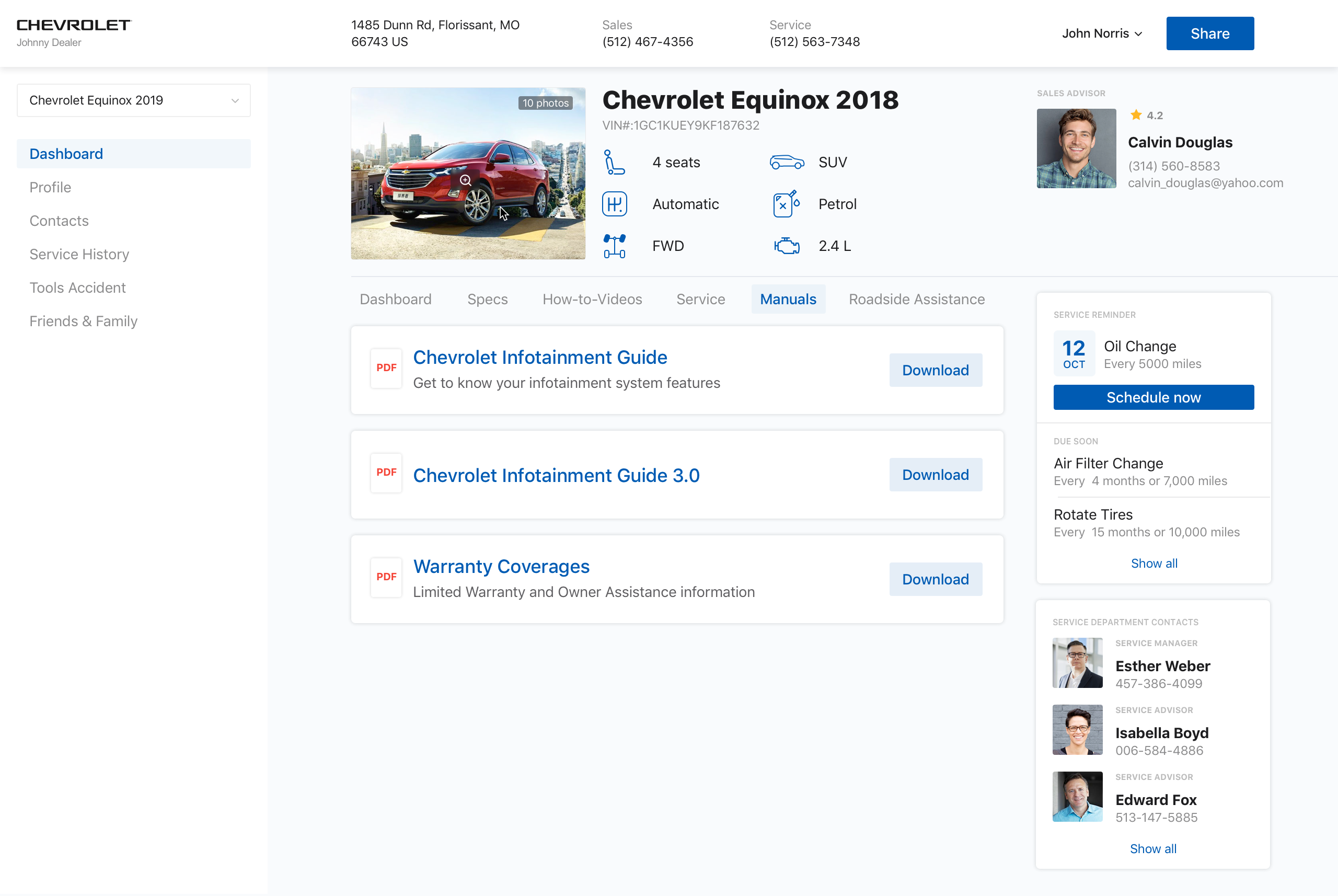This screenshot has height=896, width=1338.
Task: Click Sales phone (512) 467-4356
Action: (x=647, y=42)
